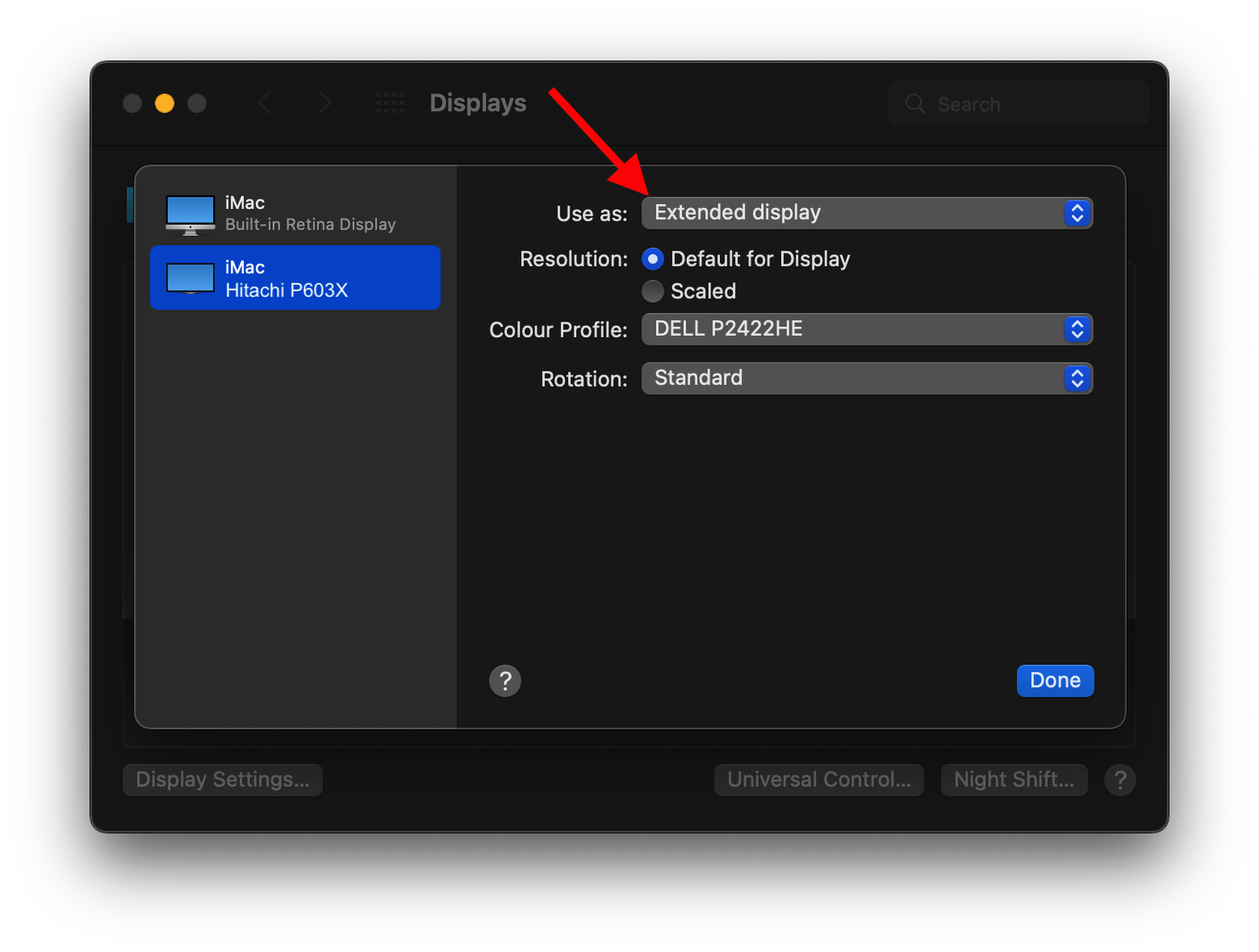Click the magnifying glass search icon
Image resolution: width=1259 pixels, height=952 pixels.
[915, 103]
